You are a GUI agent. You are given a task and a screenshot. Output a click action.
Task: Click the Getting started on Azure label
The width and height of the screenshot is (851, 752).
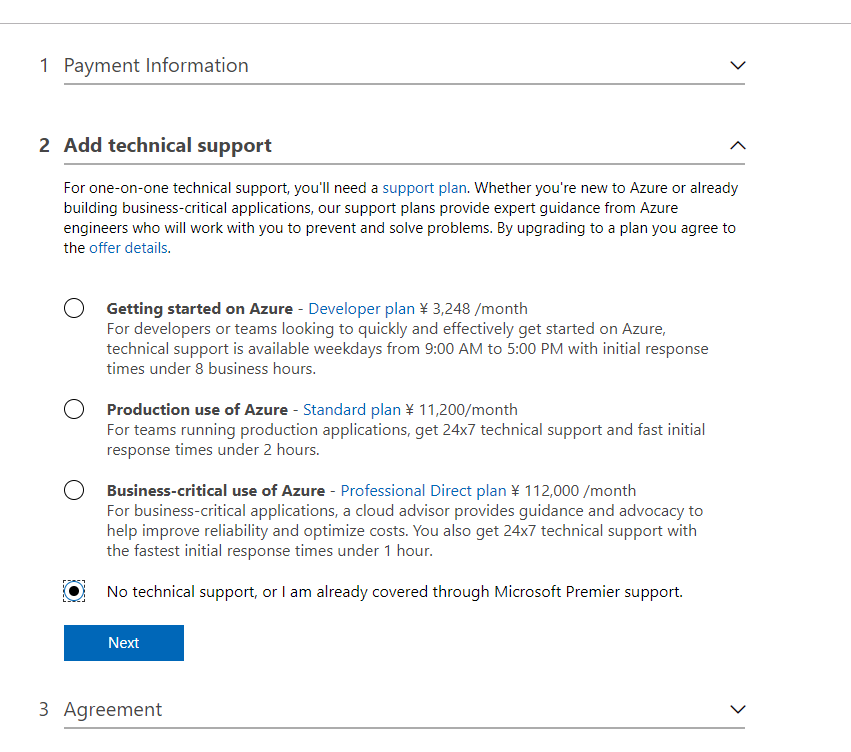(200, 309)
